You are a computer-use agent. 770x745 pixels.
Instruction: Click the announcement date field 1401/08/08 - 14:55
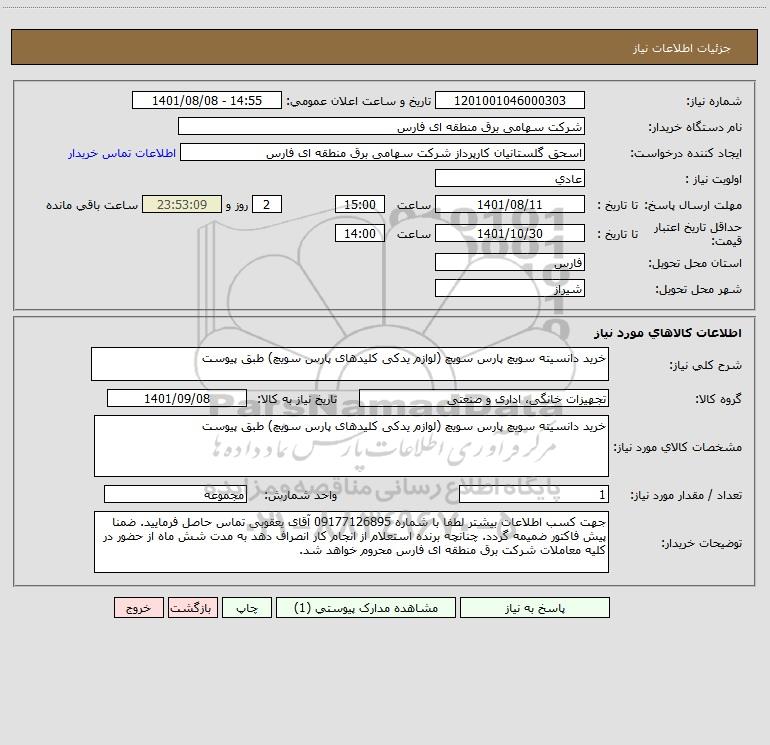coord(207,101)
